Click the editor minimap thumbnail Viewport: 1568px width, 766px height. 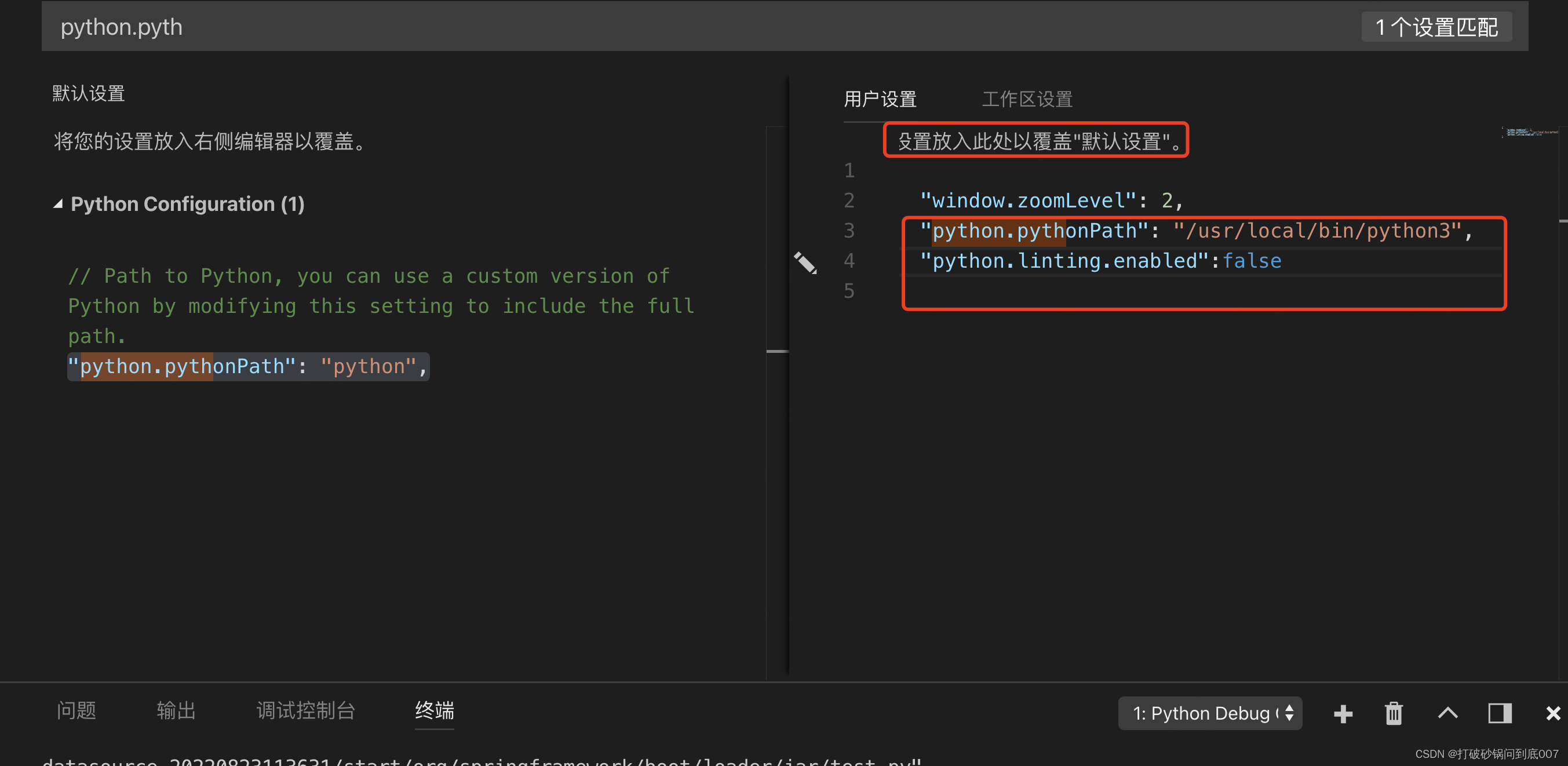tap(1529, 132)
